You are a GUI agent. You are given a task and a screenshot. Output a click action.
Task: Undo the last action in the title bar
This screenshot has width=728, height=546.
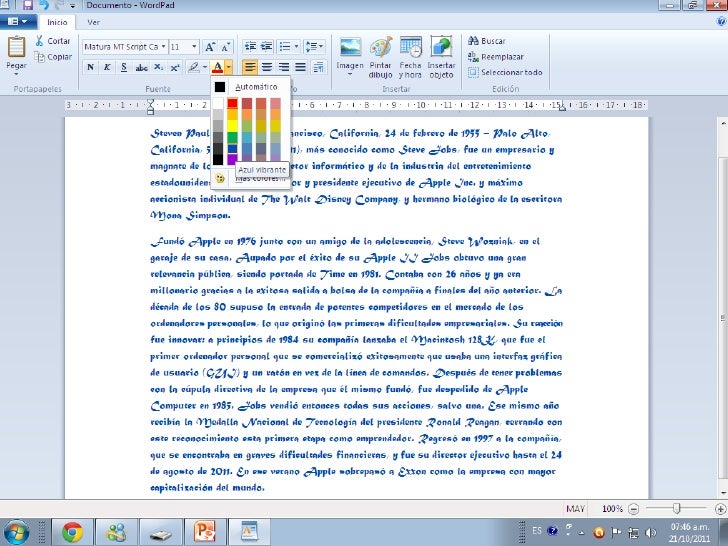click(x=44, y=5)
